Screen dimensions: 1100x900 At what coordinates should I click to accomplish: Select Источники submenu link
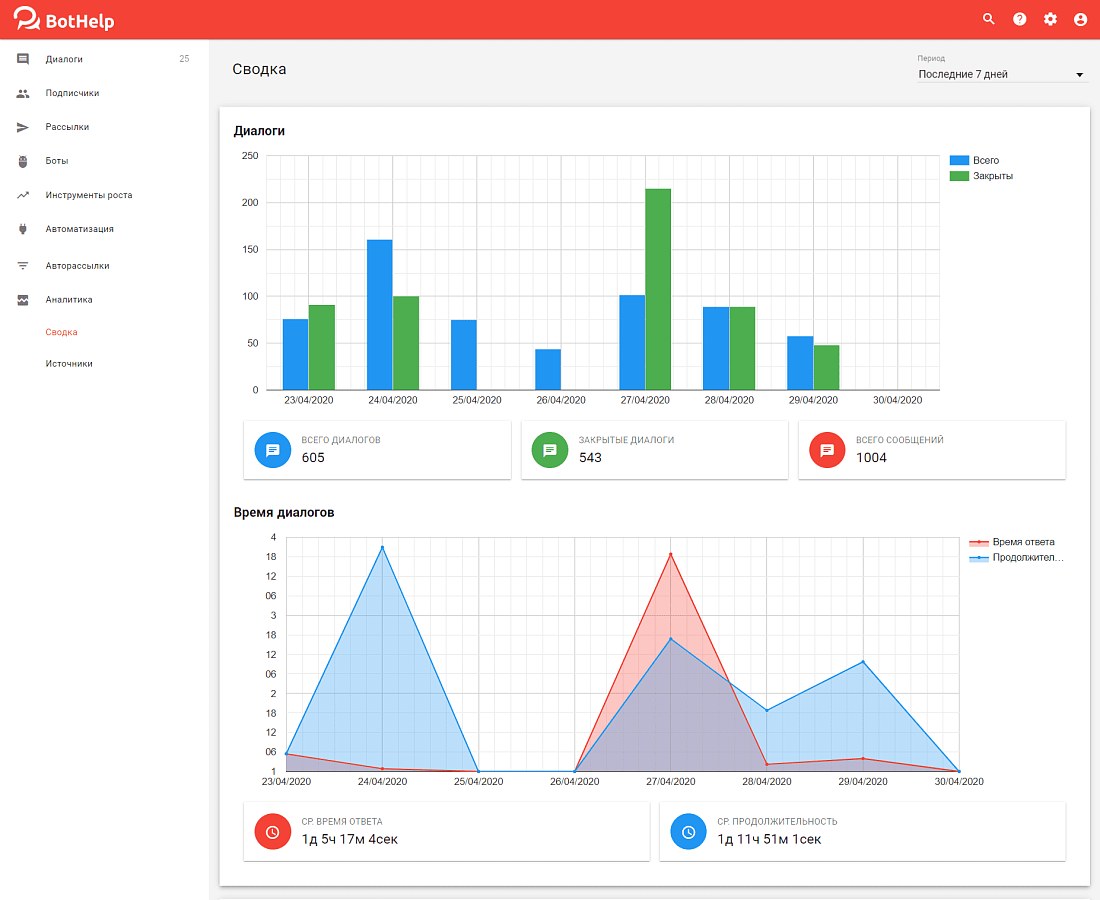[69, 363]
